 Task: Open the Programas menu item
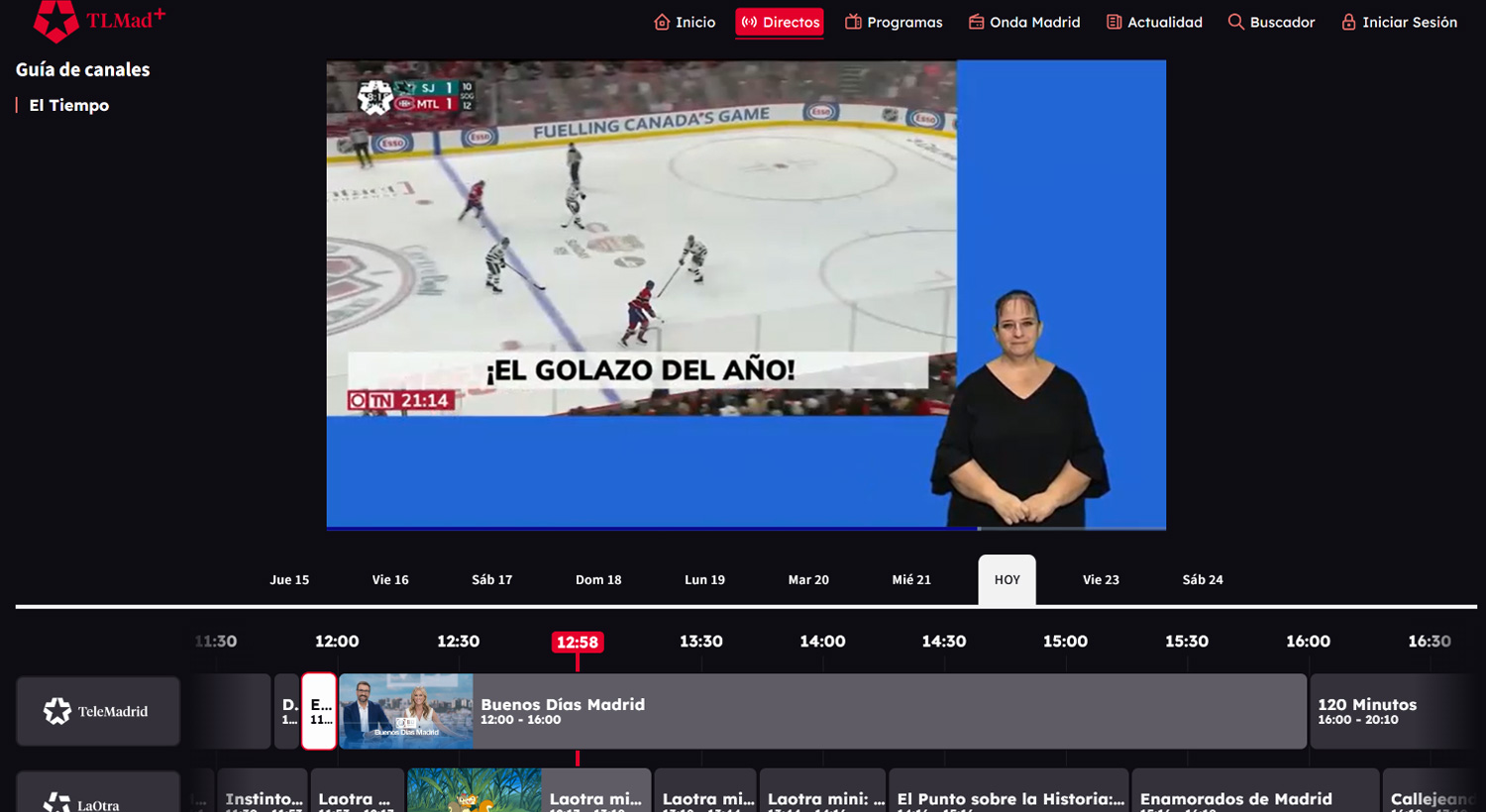tap(894, 22)
